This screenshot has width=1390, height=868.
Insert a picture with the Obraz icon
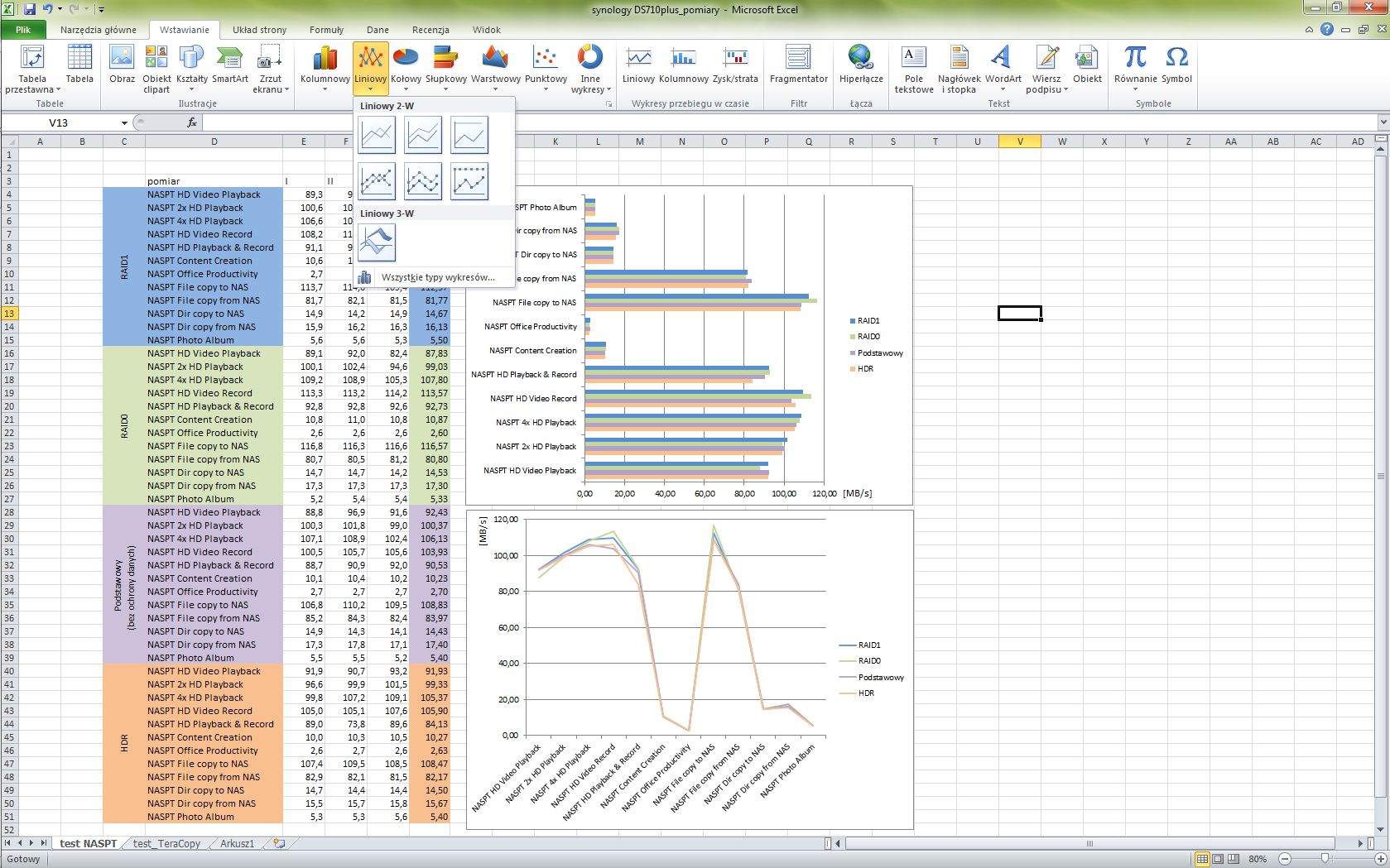(122, 65)
